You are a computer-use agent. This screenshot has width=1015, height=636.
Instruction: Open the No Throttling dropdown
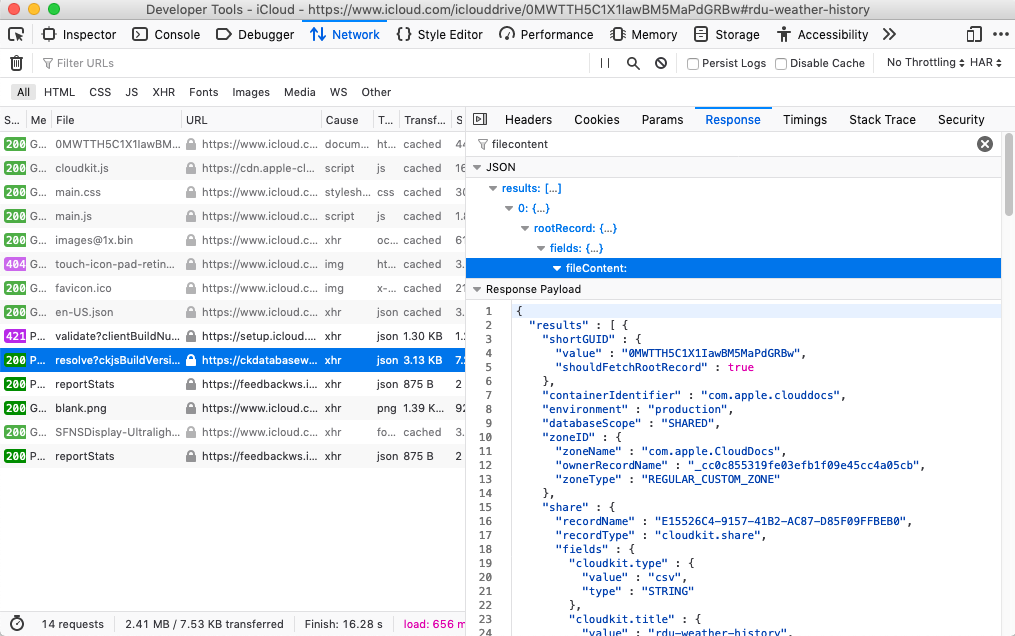click(922, 62)
